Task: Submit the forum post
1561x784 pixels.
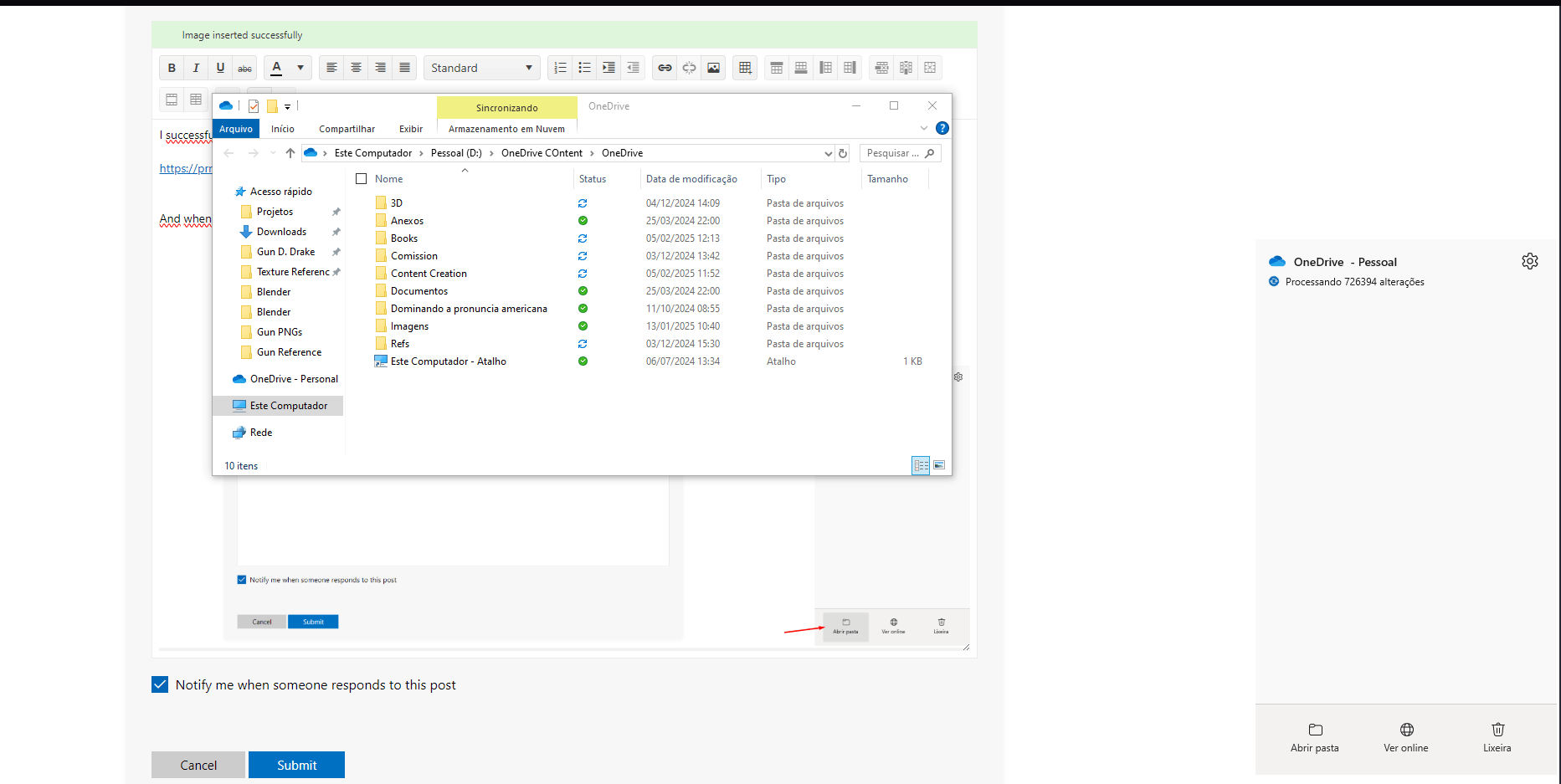Action: pos(296,765)
